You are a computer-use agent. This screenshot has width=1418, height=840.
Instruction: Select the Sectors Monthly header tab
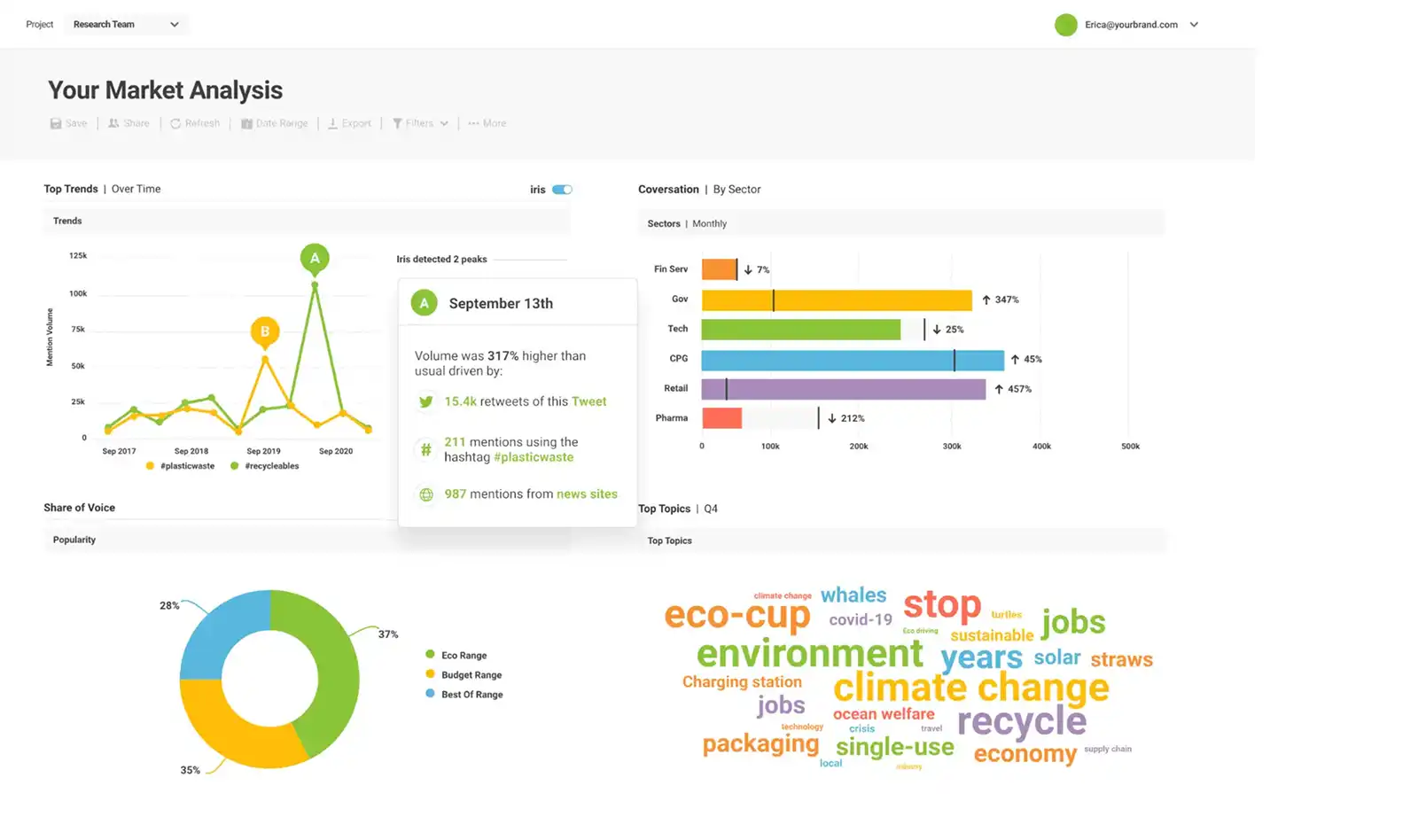coord(688,223)
